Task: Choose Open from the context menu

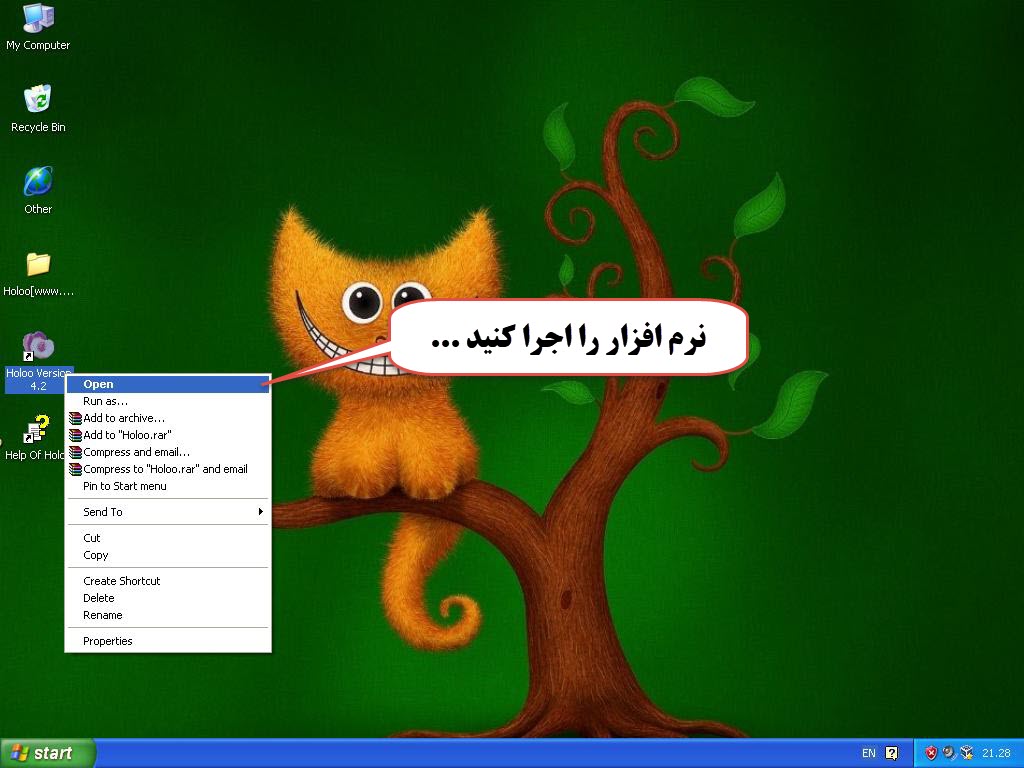Action: click(98, 384)
